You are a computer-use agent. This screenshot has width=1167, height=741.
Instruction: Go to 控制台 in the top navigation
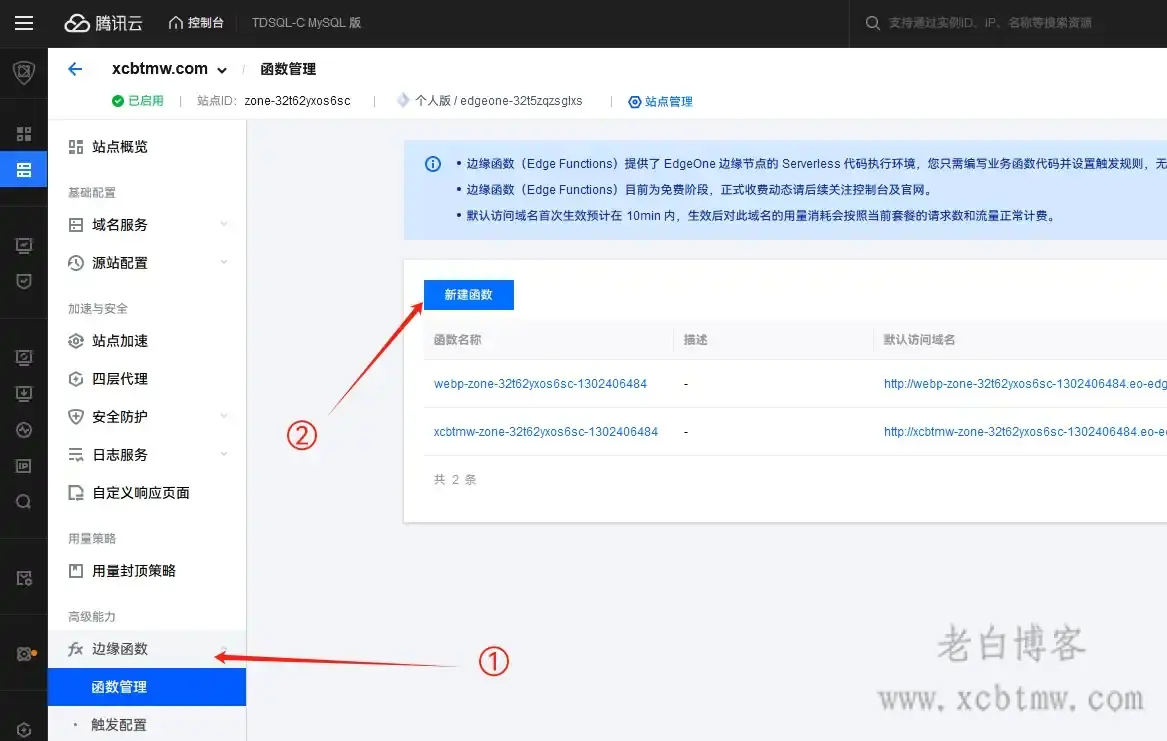click(196, 23)
